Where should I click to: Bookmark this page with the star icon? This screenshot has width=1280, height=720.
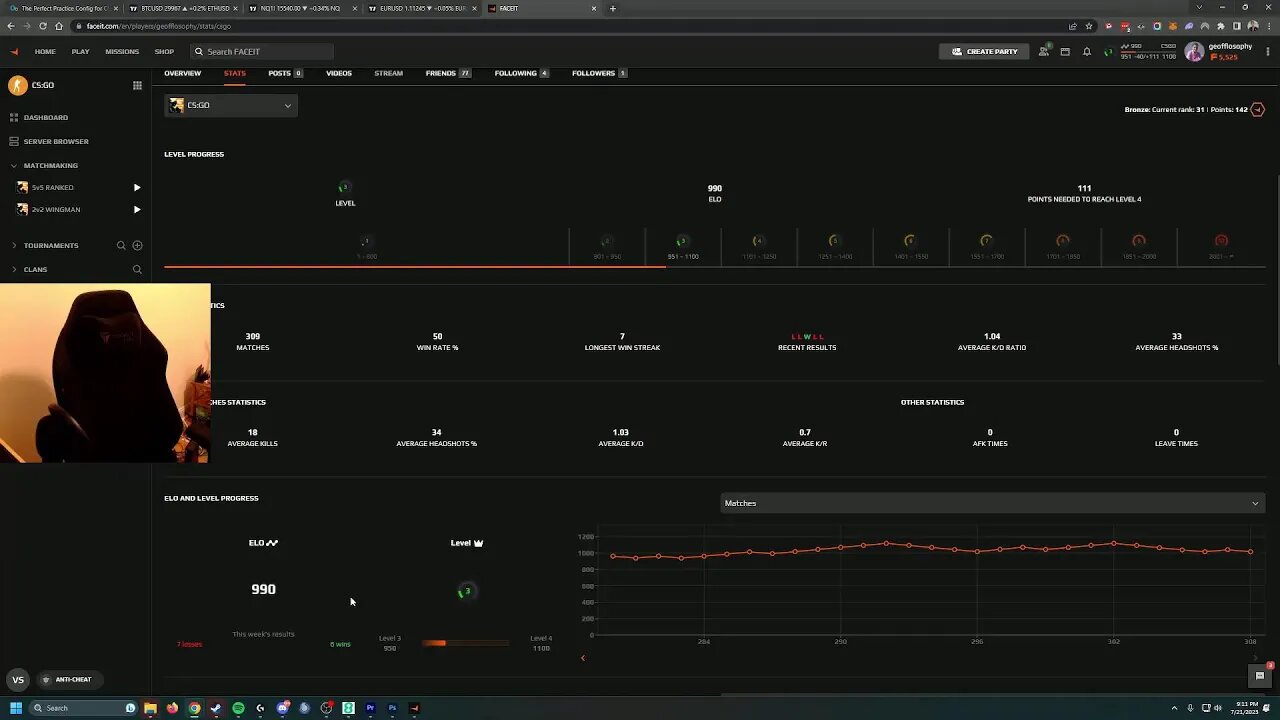[x=1088, y=26]
